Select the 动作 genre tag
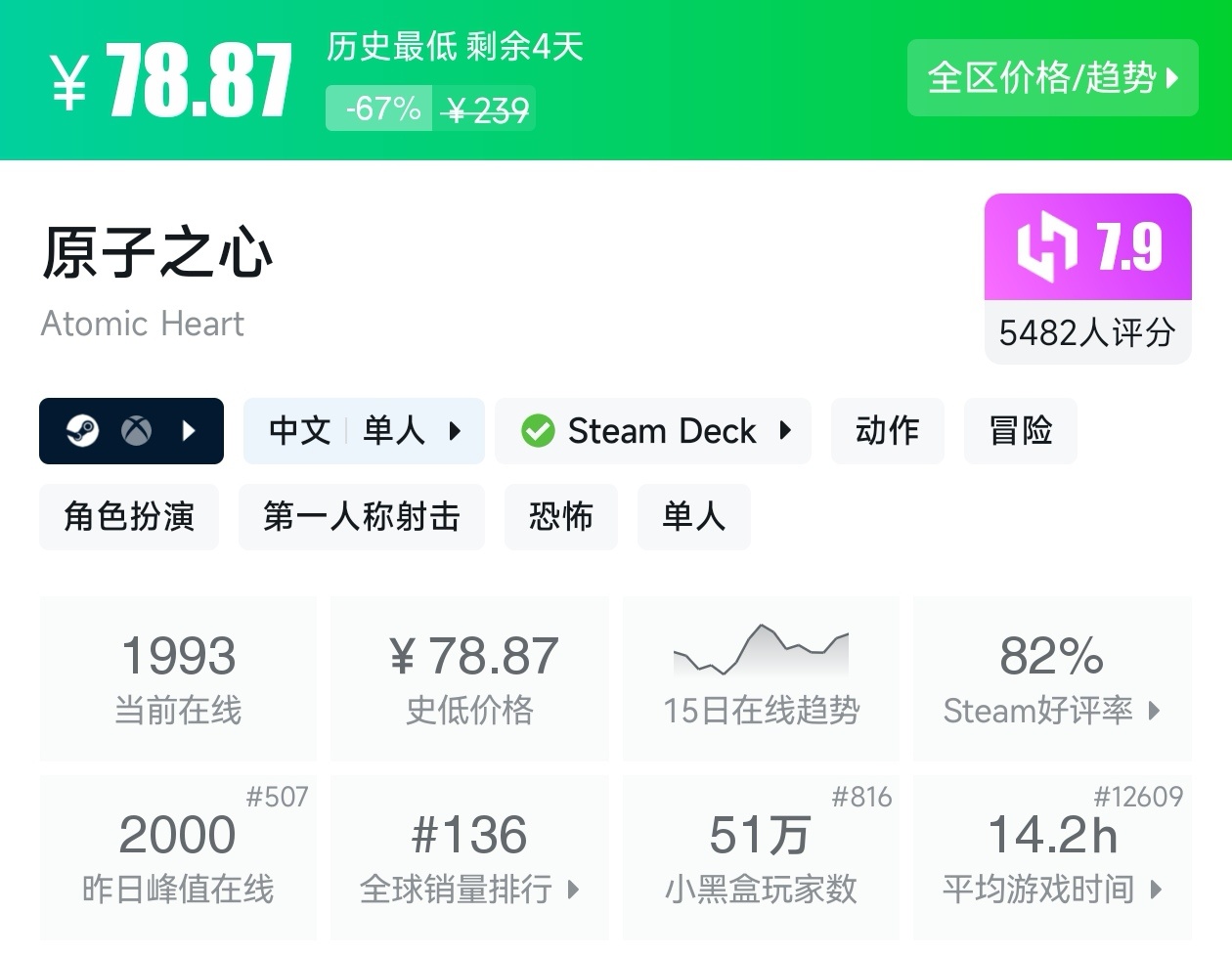Viewport: 1232px width, 956px height. pos(887,430)
